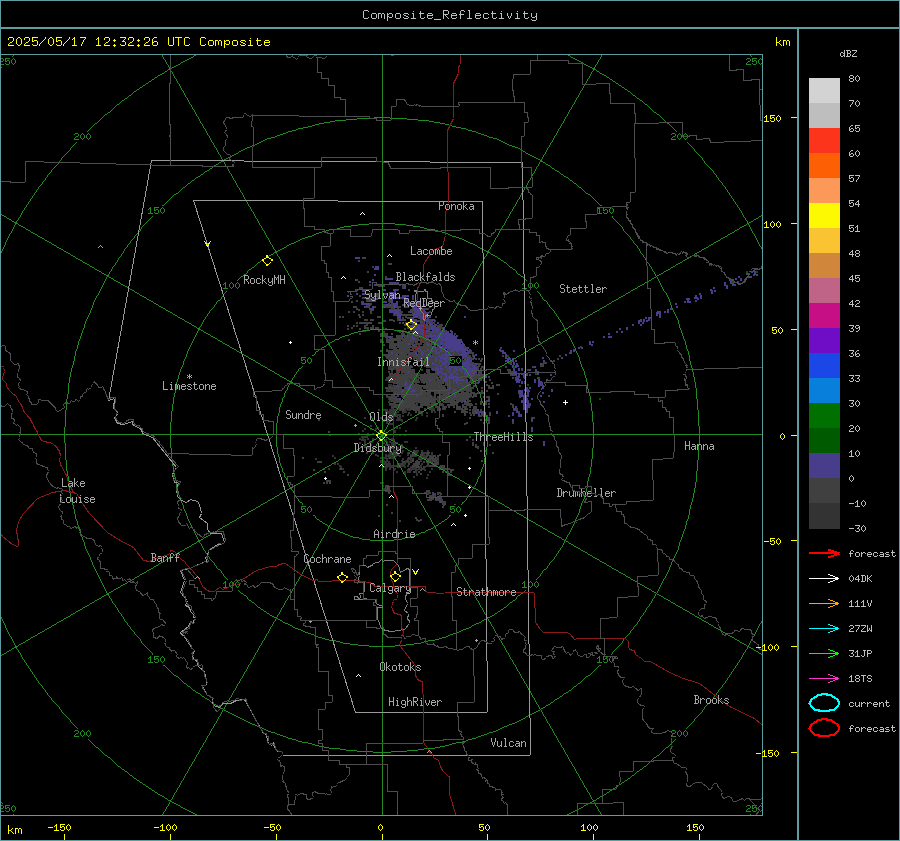900x841 pixels.
Task: Click the Composite_Reflectivity title
Action: pos(449,15)
